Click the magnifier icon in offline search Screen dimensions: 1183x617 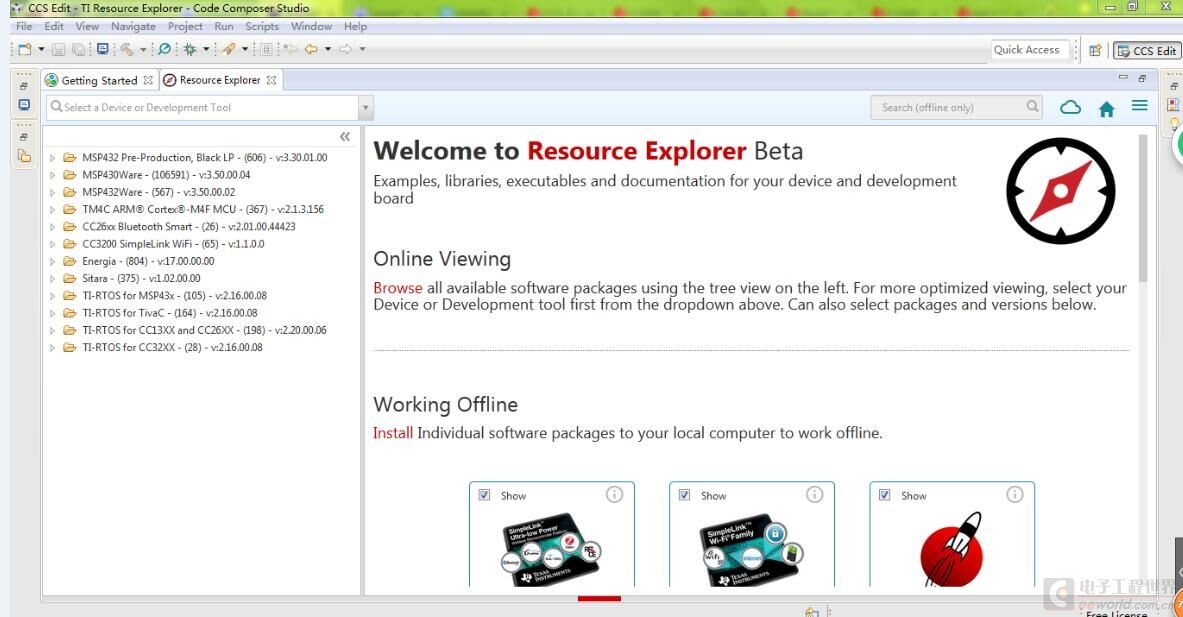(x=1033, y=106)
